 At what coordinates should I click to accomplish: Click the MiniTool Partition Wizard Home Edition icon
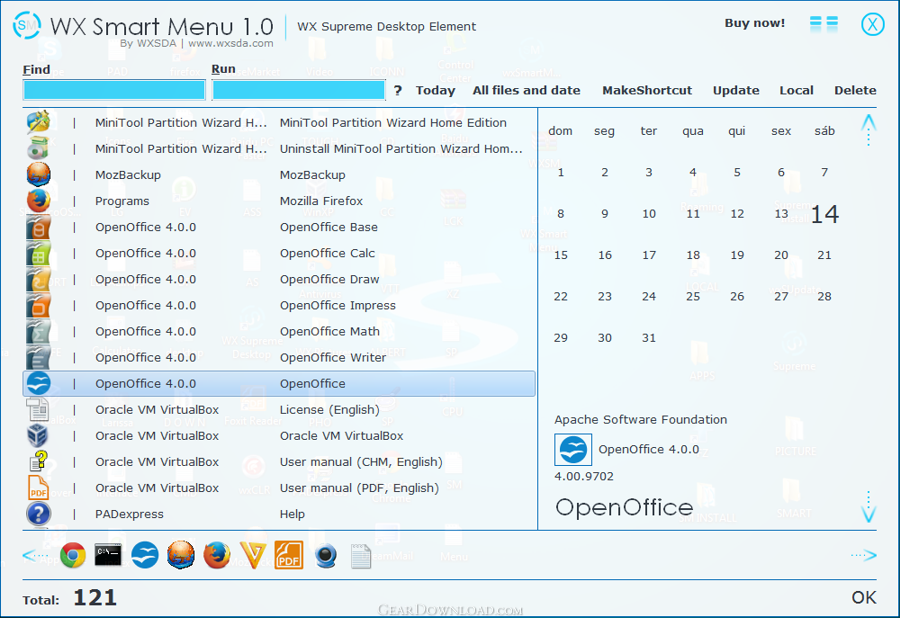[38, 122]
